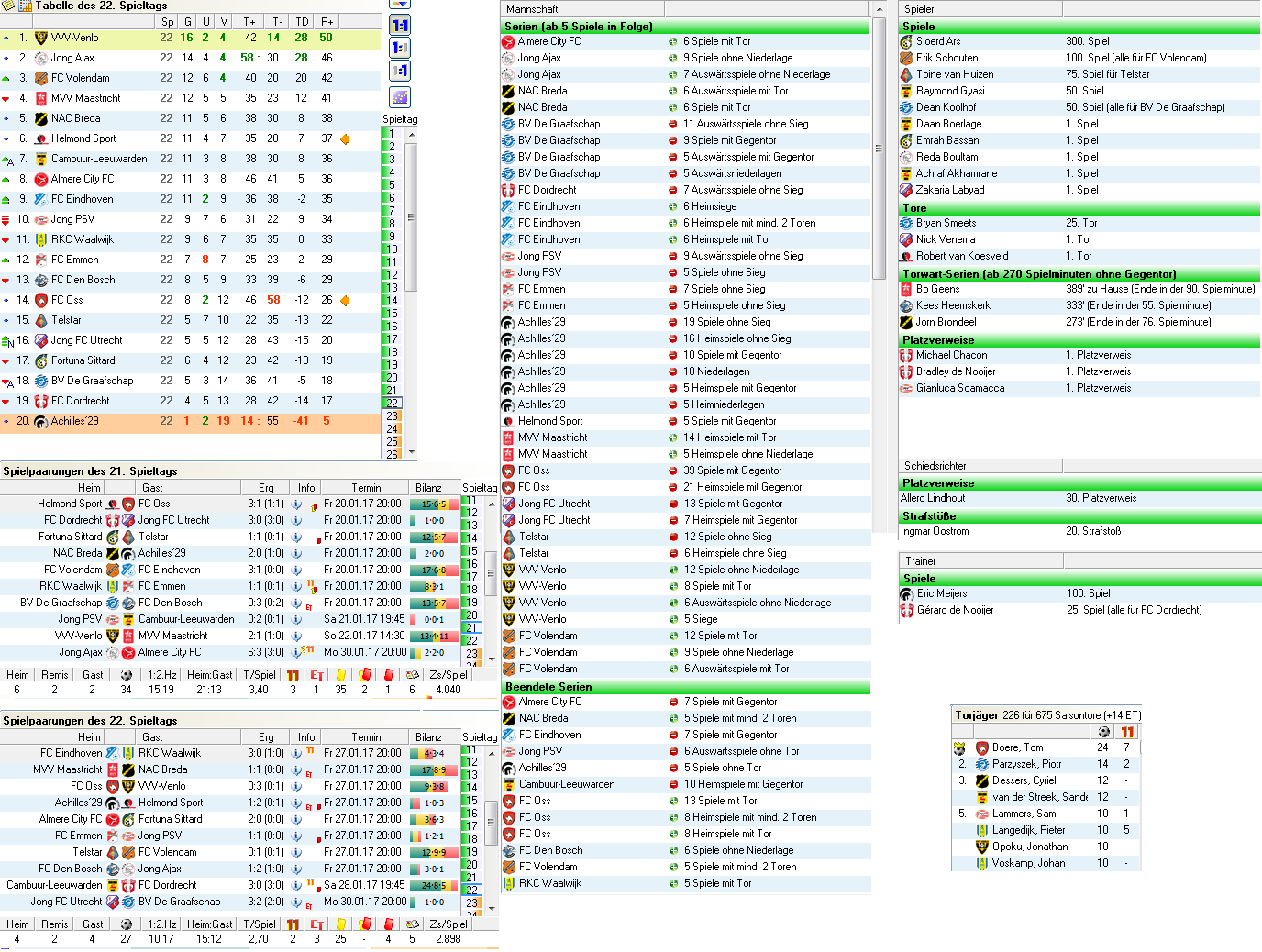The height and width of the screenshot is (952, 1262).
Task: Click the penalty 11 header in Torjäger table
Action: (x=1127, y=732)
